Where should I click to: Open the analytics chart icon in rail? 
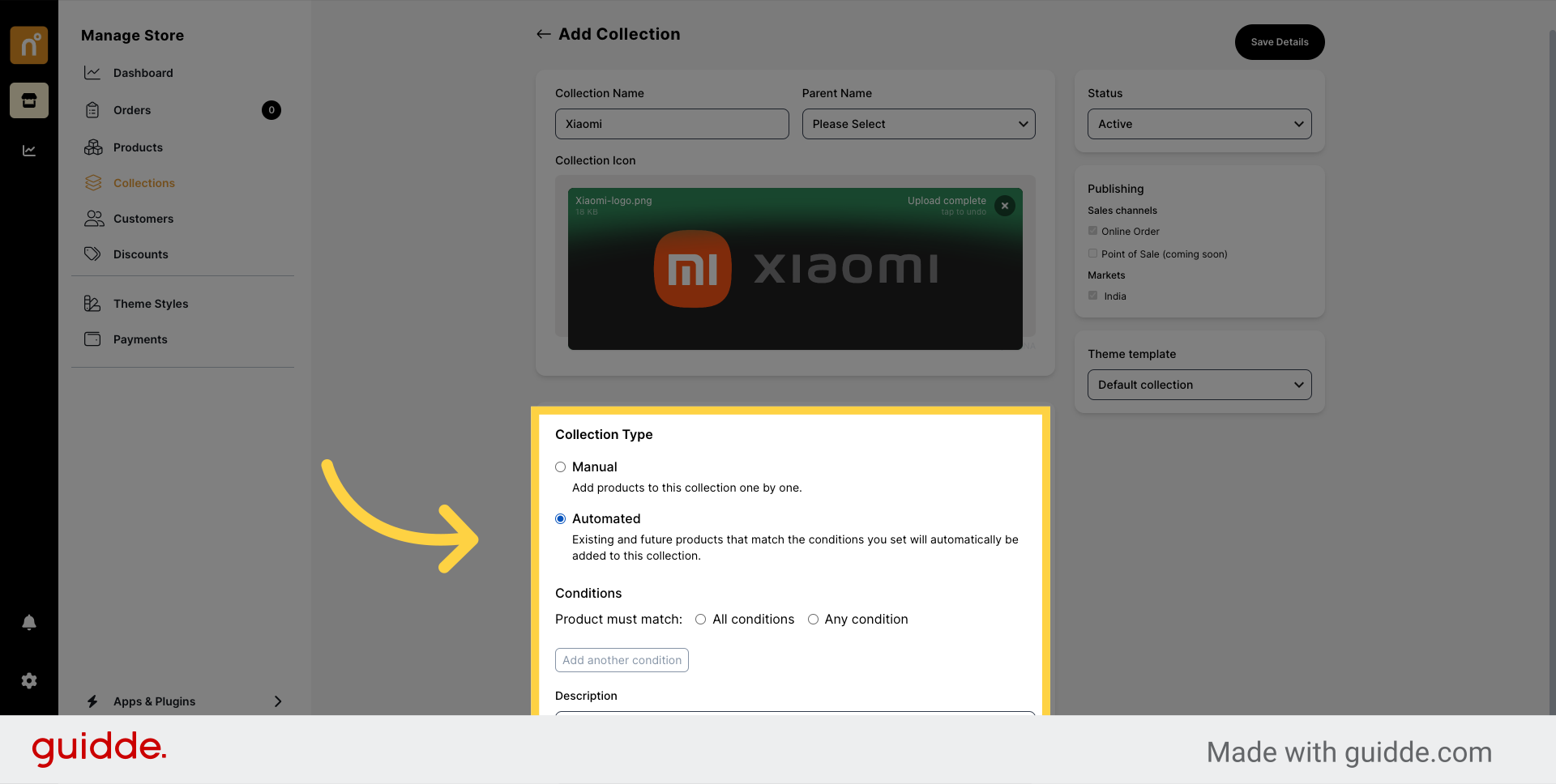click(29, 151)
